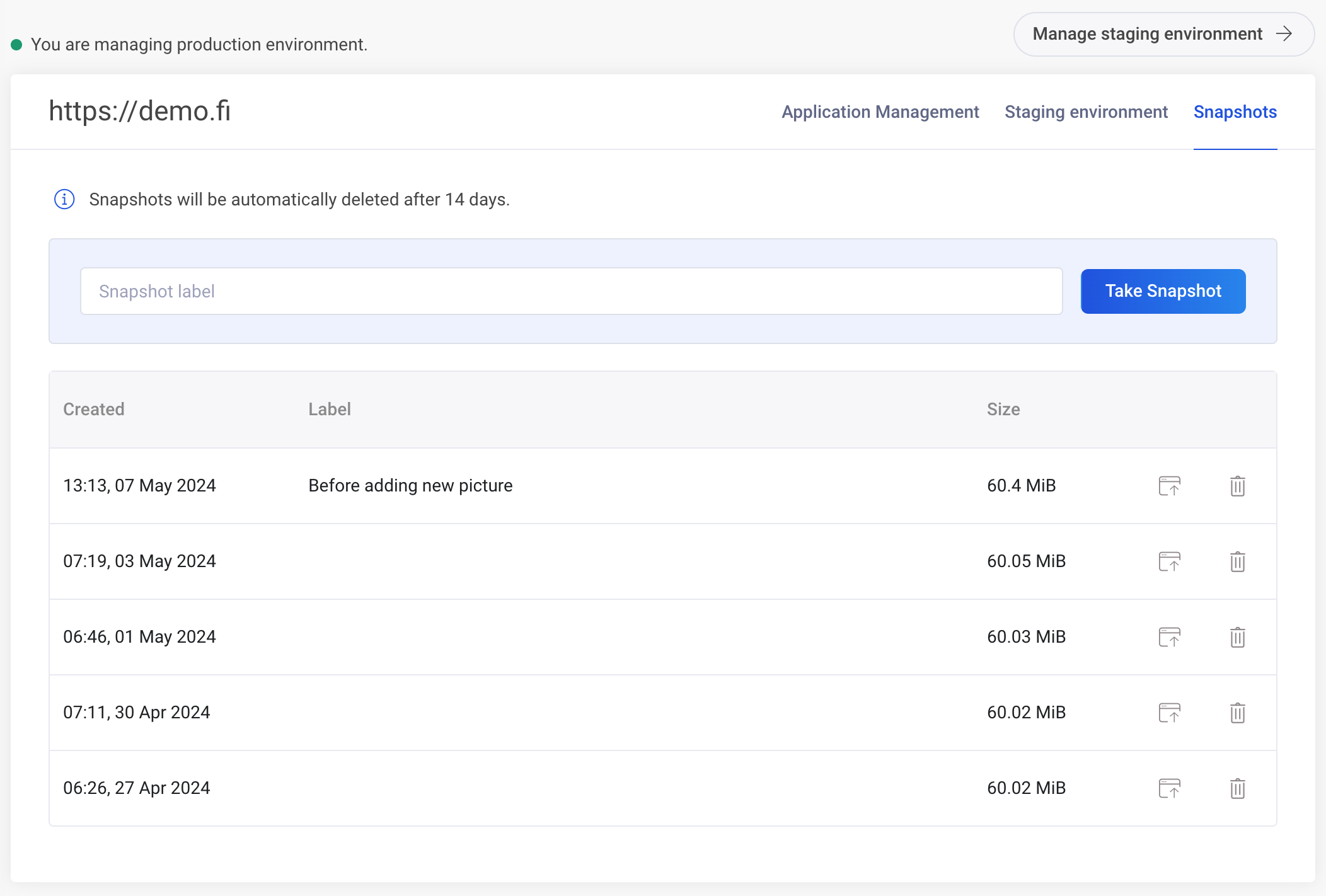Click the https://demo.fi site title

(x=140, y=112)
